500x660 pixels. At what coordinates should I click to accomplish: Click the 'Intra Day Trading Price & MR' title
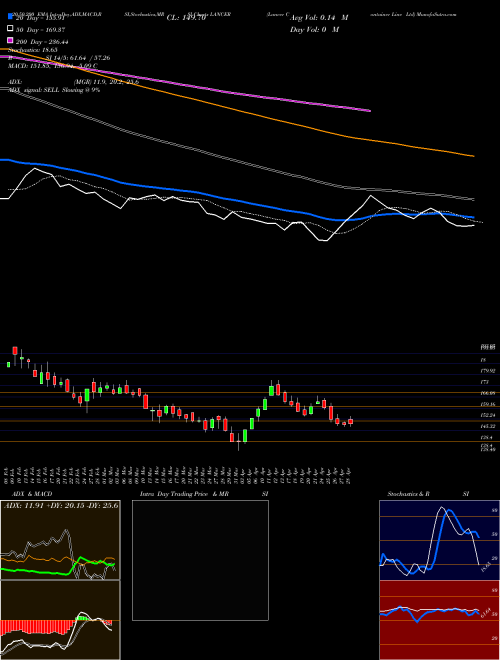(184, 494)
